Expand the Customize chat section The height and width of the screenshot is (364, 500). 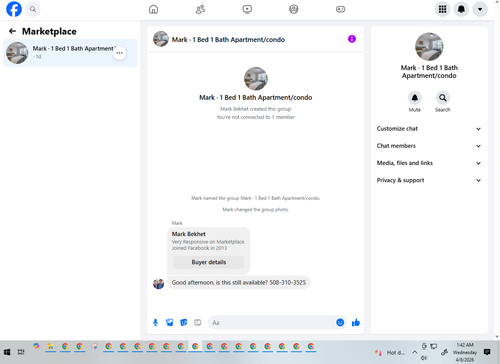429,129
